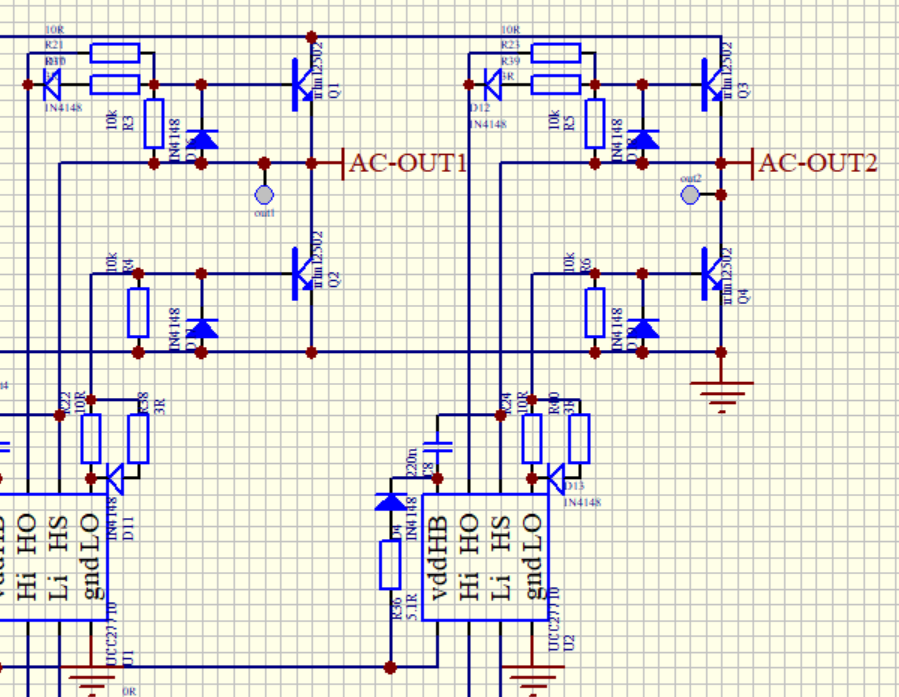Select resistor R22 10R body

coord(91,438)
